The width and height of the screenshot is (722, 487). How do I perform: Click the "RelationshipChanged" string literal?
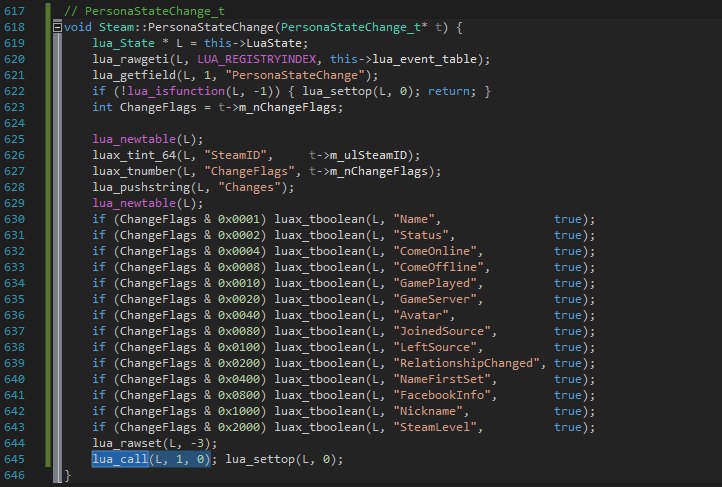[466, 363]
